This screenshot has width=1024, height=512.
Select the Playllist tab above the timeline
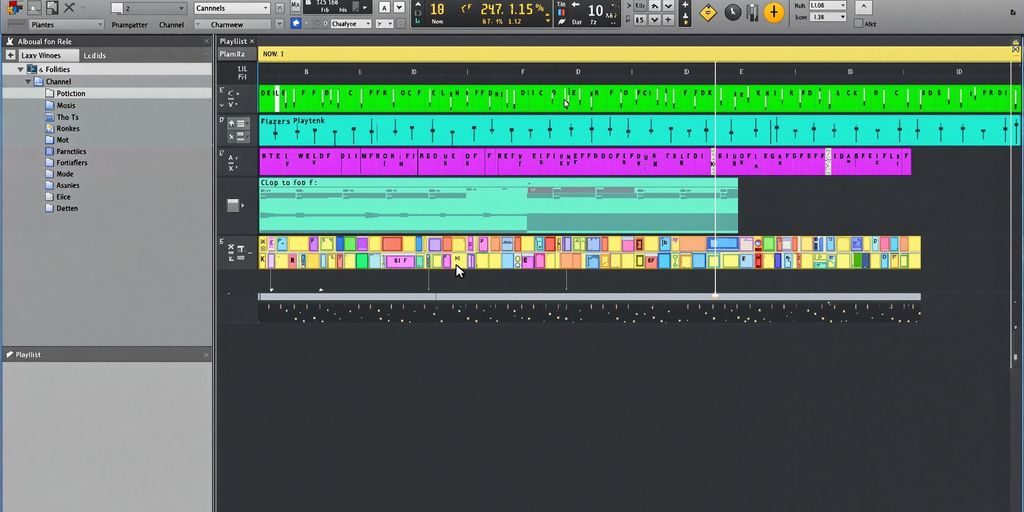[x=232, y=41]
